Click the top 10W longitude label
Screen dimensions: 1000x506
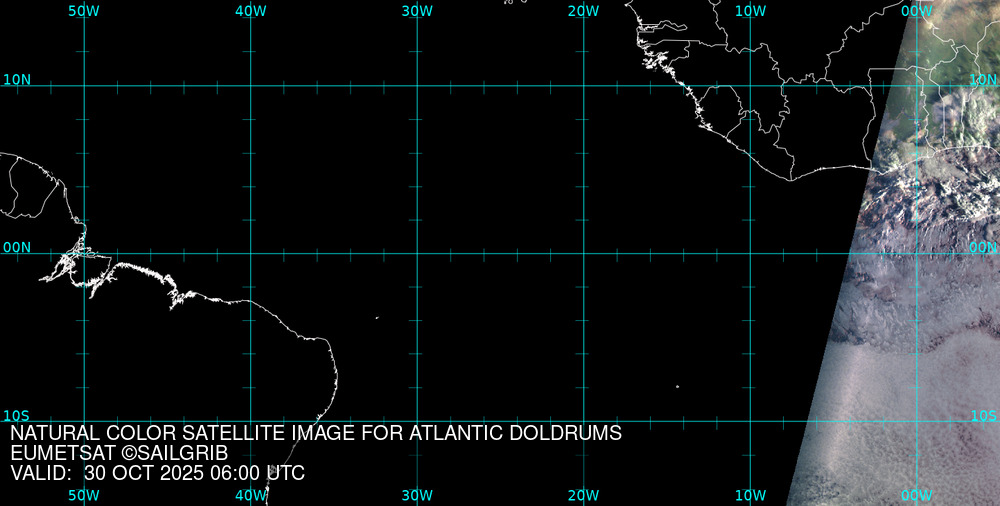[x=750, y=11]
